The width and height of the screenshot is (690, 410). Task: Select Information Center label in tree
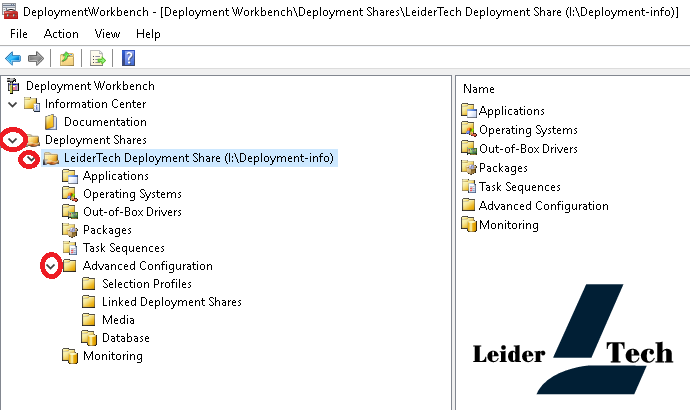(x=95, y=104)
